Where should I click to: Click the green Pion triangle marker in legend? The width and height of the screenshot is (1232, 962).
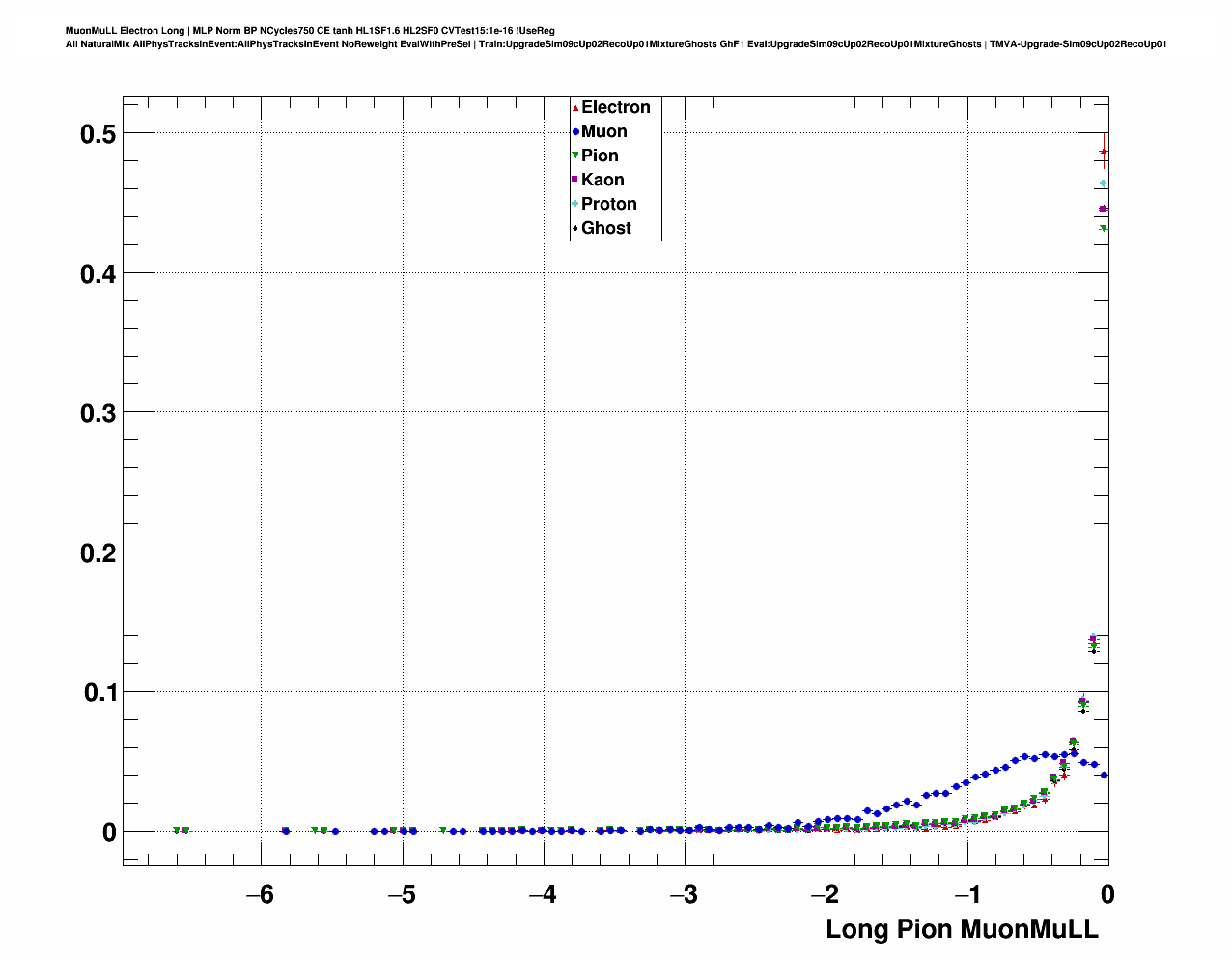pos(575,156)
